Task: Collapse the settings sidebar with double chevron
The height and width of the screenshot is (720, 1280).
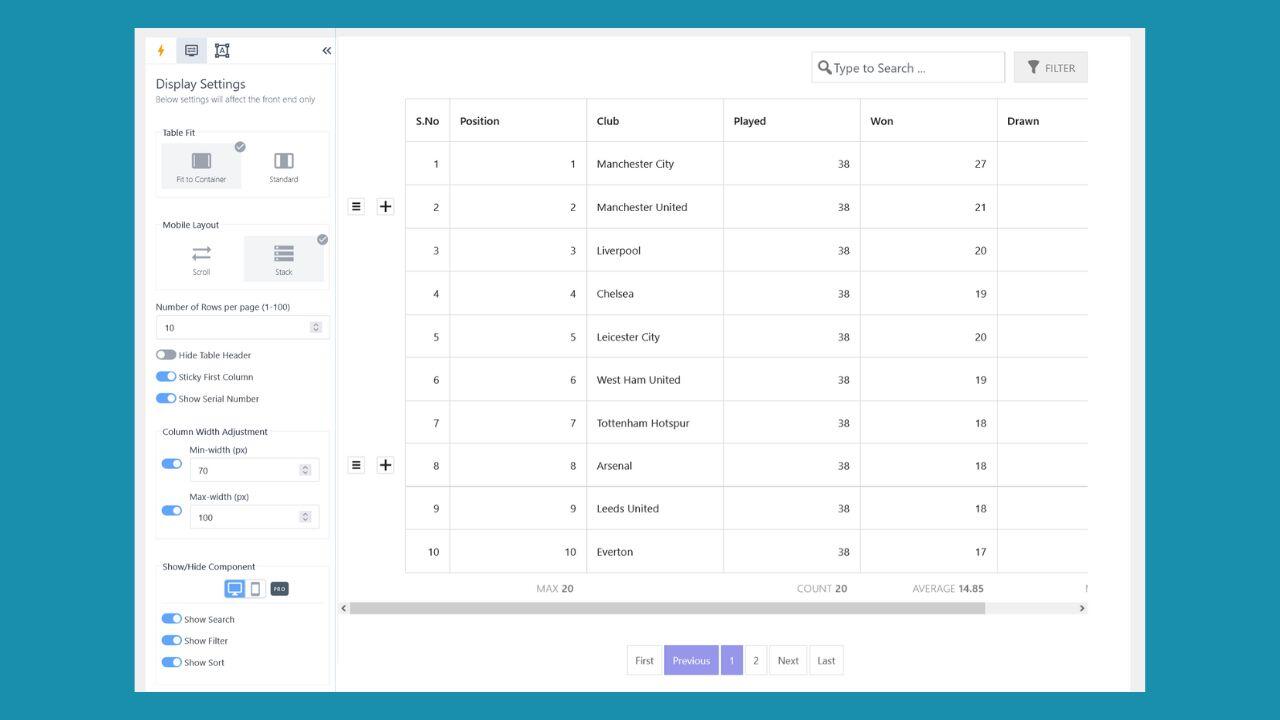Action: click(326, 51)
